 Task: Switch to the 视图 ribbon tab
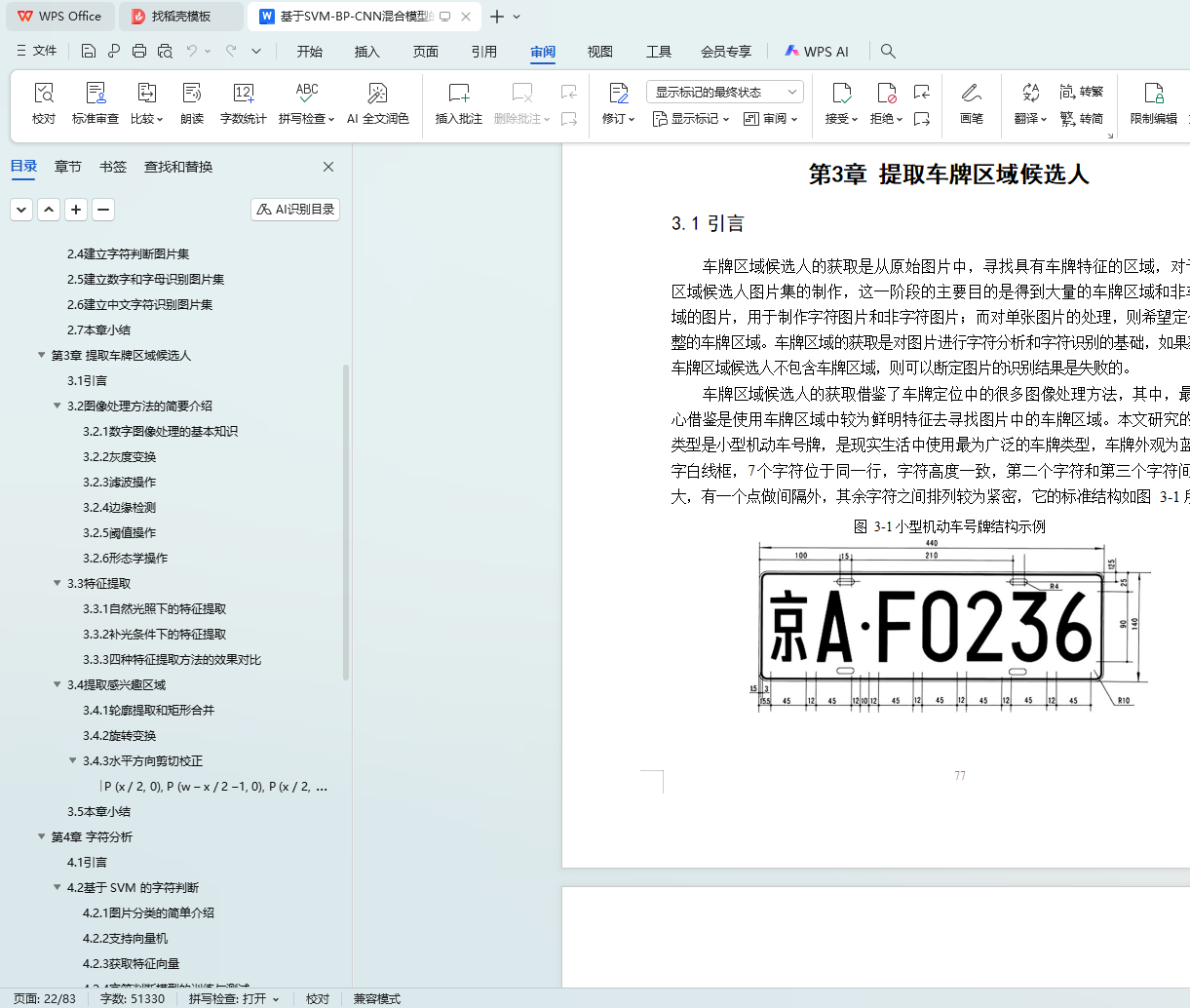tap(600, 52)
